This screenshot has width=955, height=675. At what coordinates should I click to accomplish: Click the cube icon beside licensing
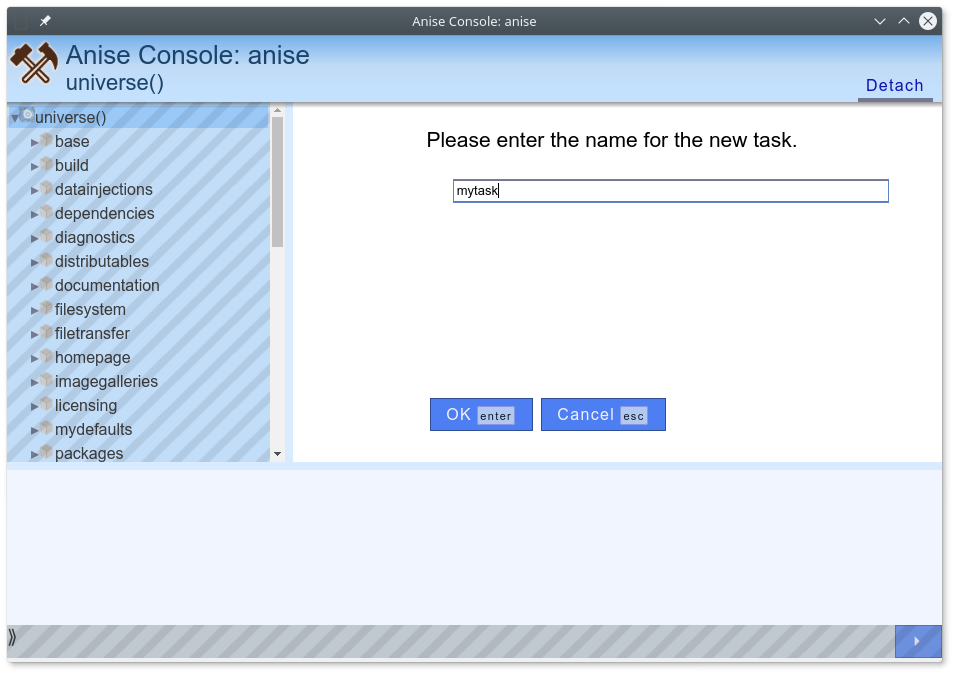pos(47,404)
